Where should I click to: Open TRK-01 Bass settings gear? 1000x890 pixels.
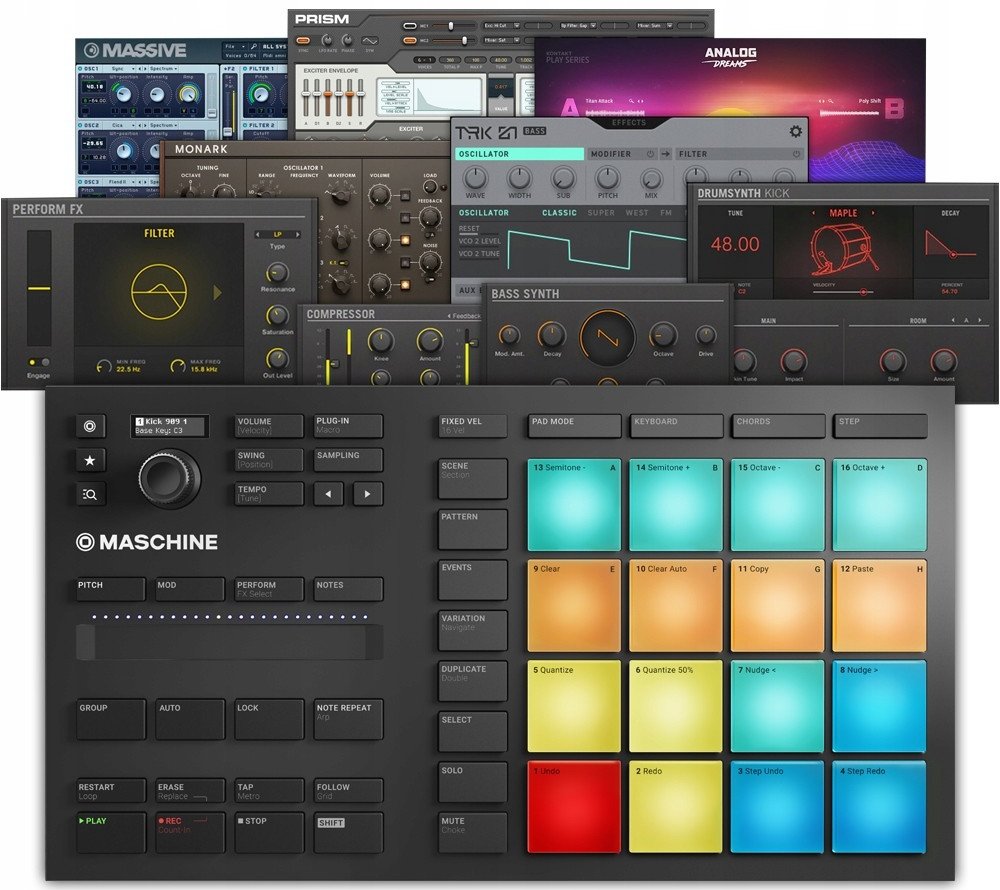796,131
